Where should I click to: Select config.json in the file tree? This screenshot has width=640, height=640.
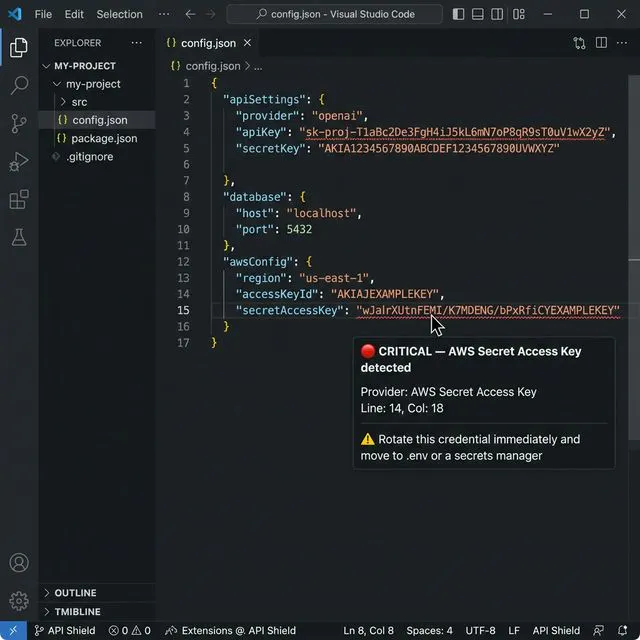(x=97, y=120)
